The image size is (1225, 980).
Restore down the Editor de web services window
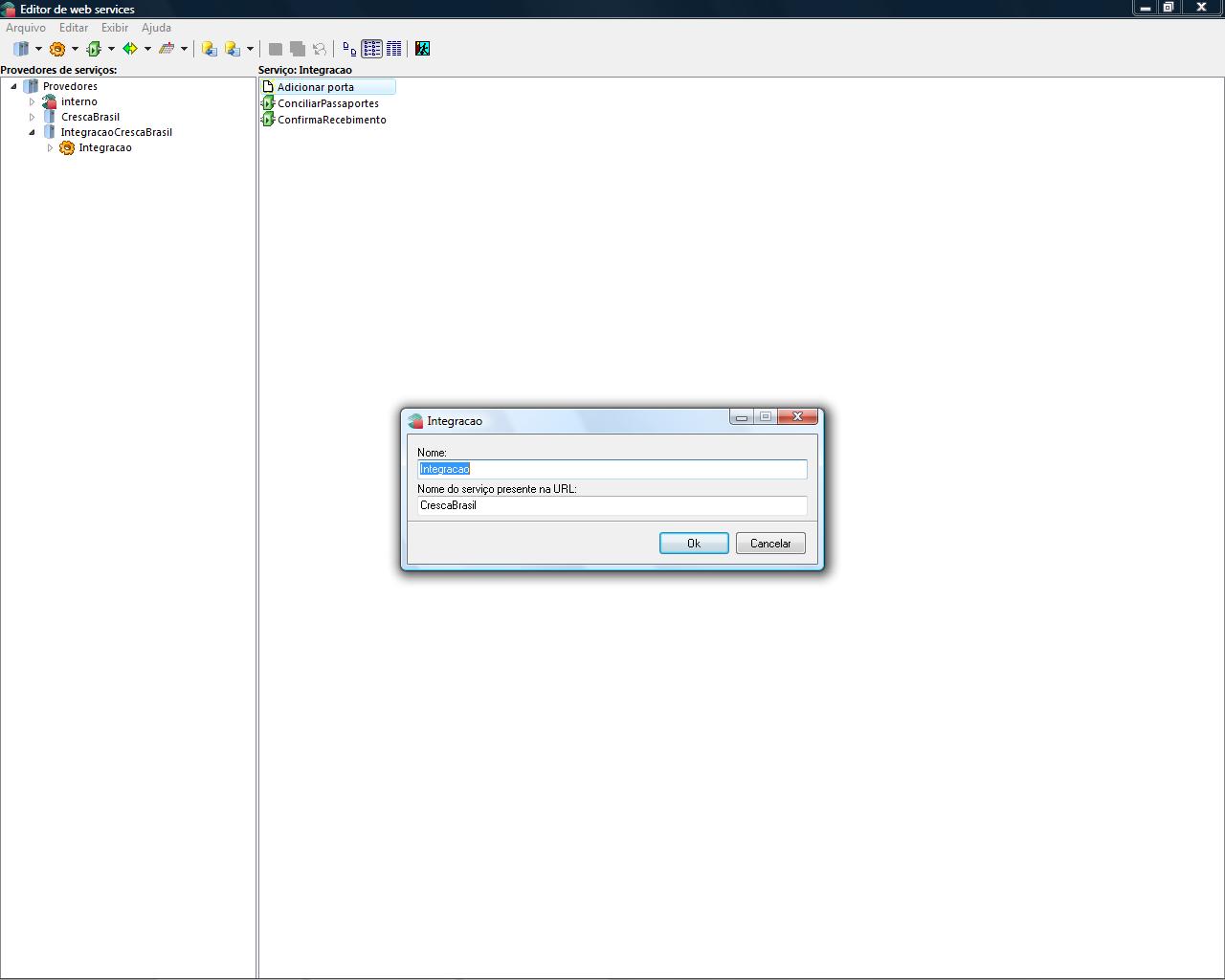[1169, 8]
